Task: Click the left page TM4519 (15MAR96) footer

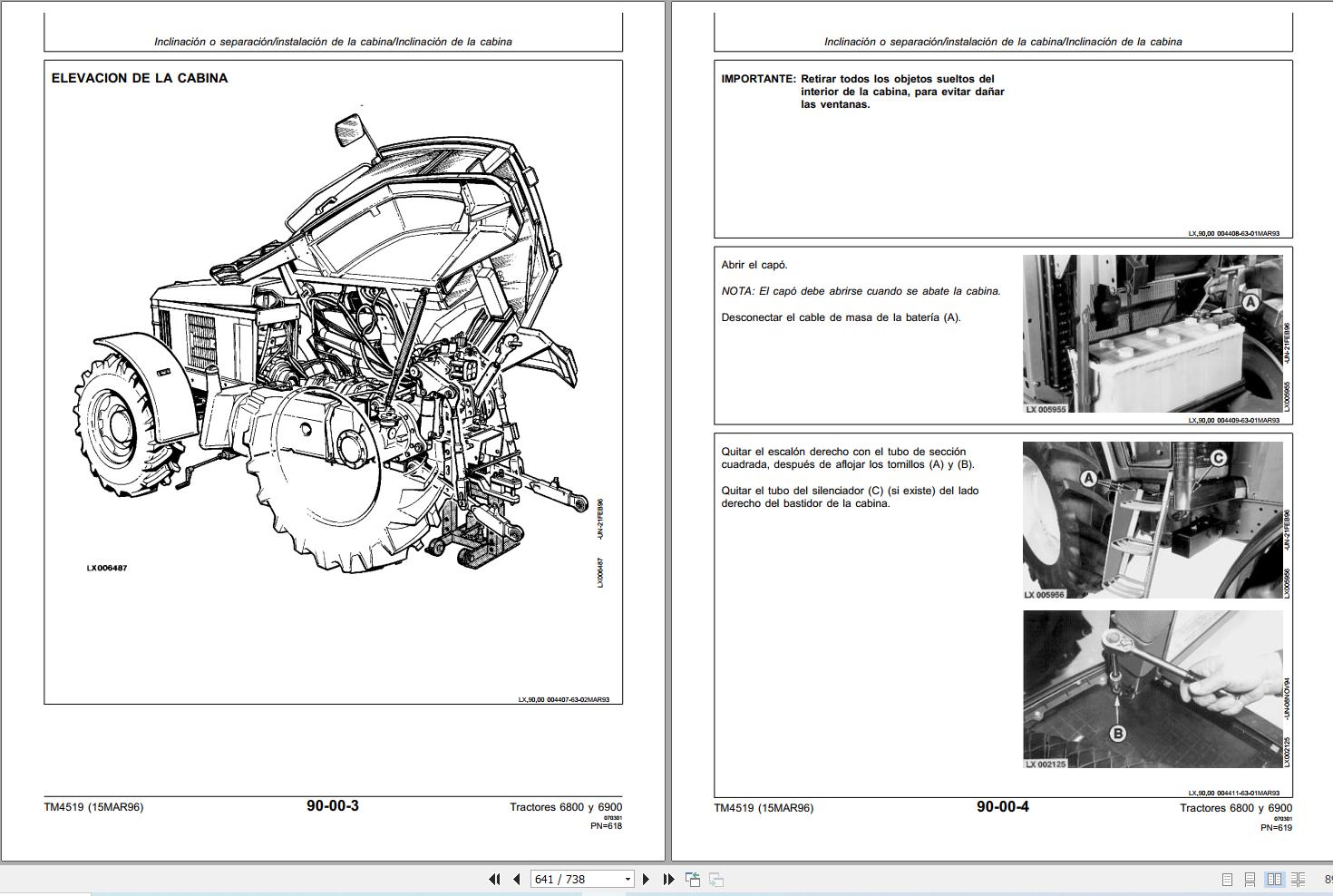Action: (93, 807)
